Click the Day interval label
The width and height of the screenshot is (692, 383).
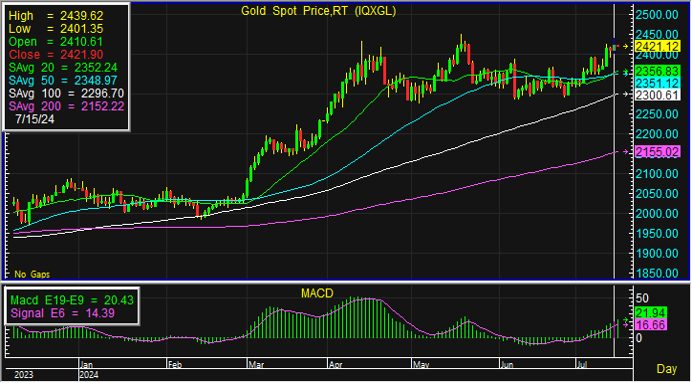coord(667,369)
